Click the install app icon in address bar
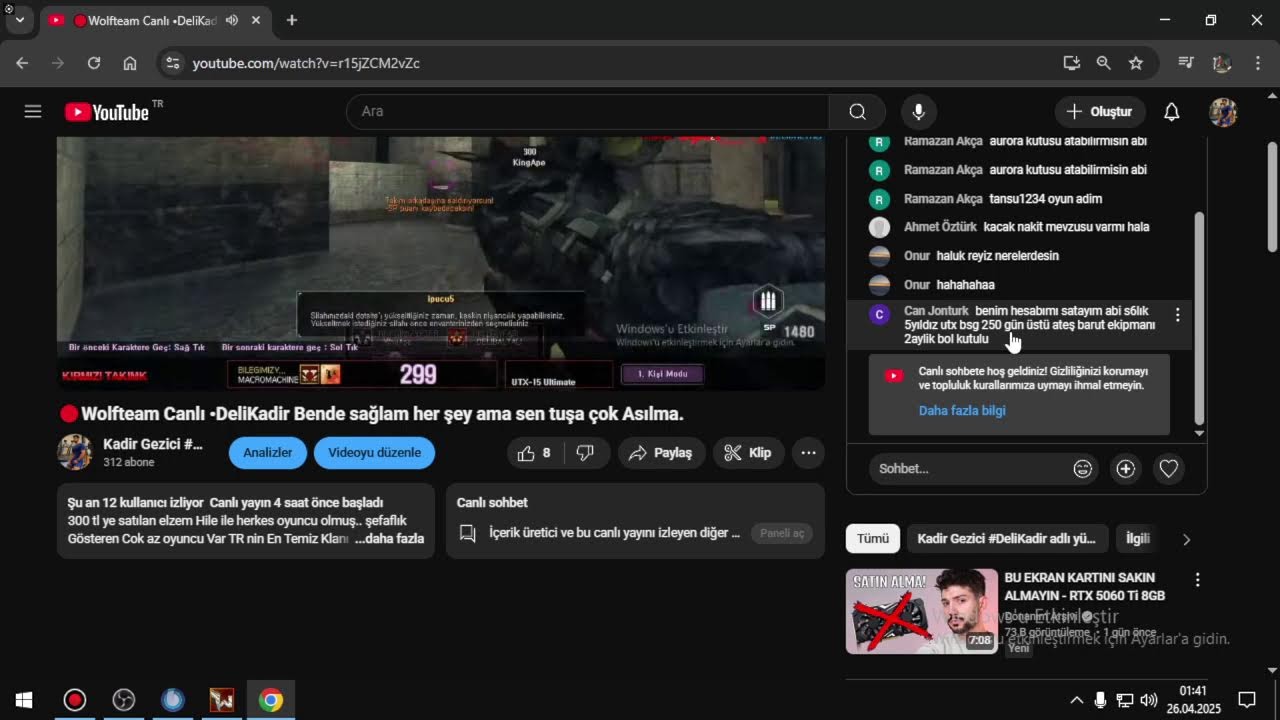 coord(1071,63)
